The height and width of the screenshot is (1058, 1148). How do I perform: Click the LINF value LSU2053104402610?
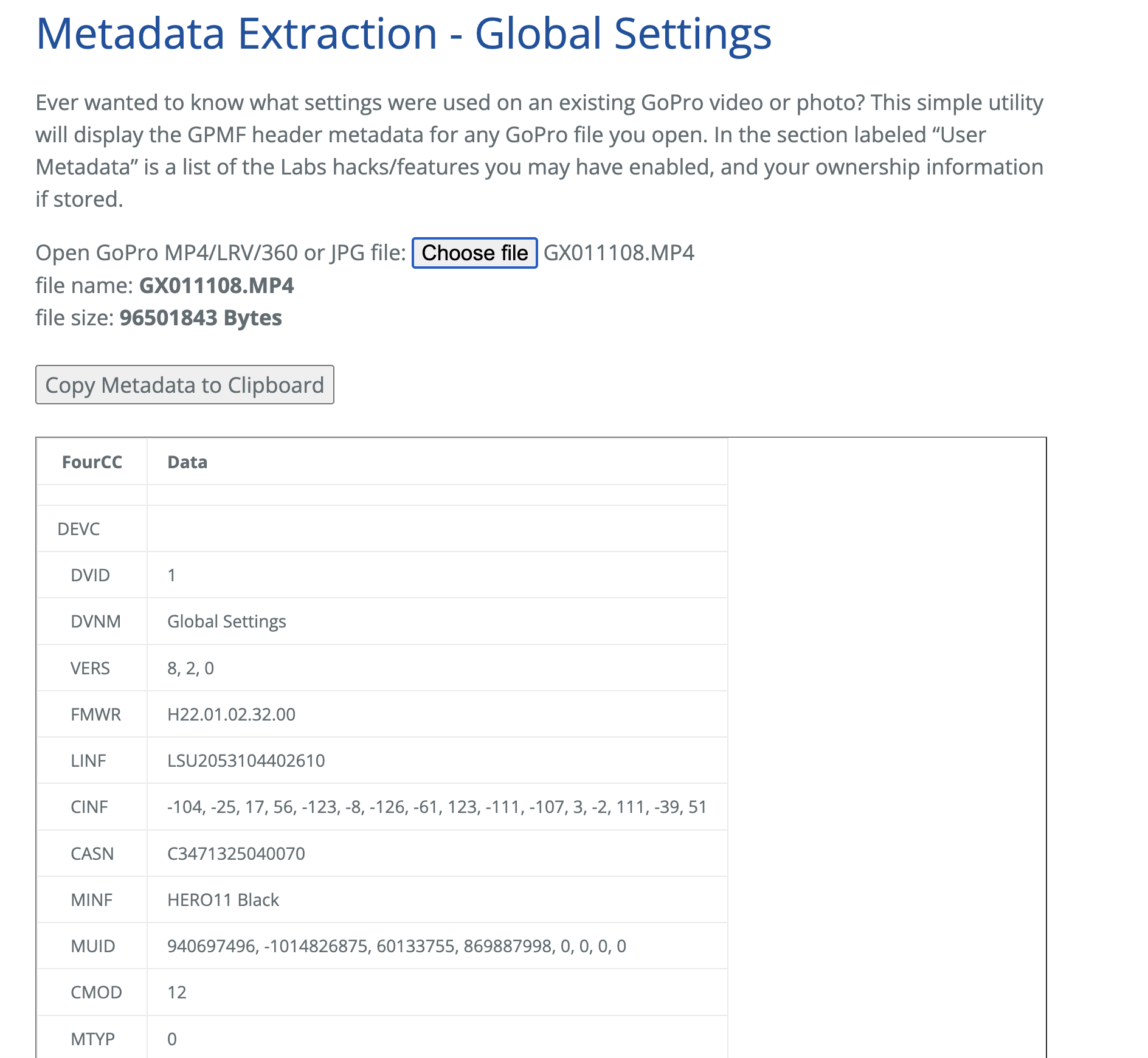246,761
